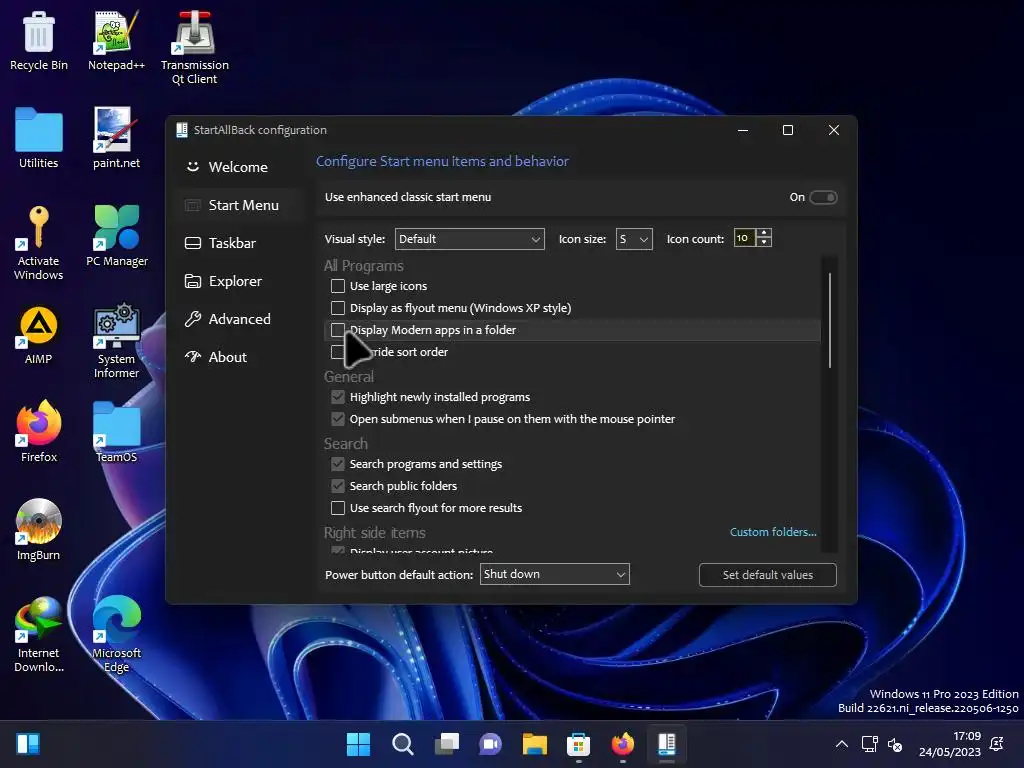The width and height of the screenshot is (1024, 768).
Task: Uncheck Search programs and settings
Action: (338, 464)
